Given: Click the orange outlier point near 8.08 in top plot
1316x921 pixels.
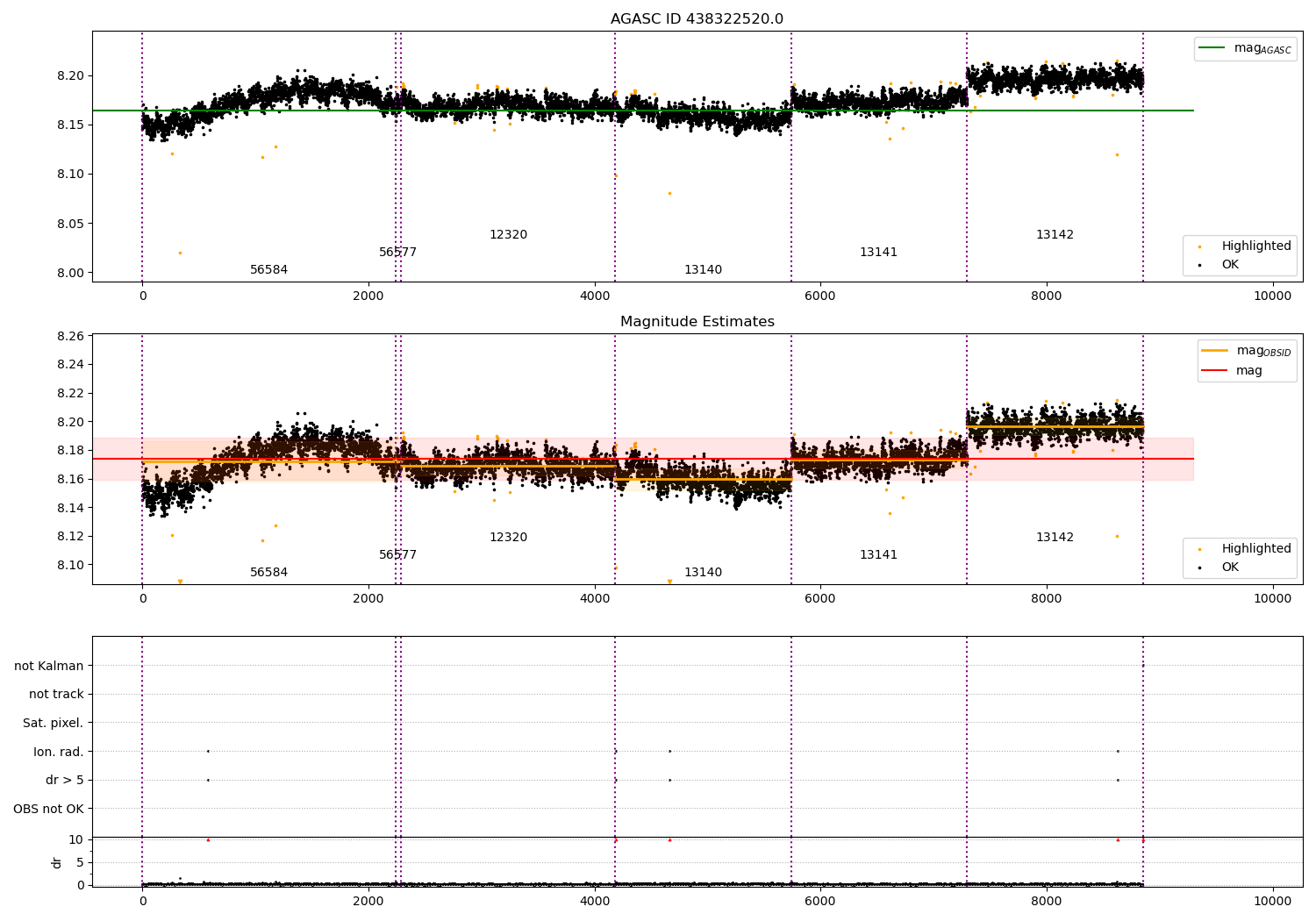Looking at the screenshot, I should [x=669, y=193].
